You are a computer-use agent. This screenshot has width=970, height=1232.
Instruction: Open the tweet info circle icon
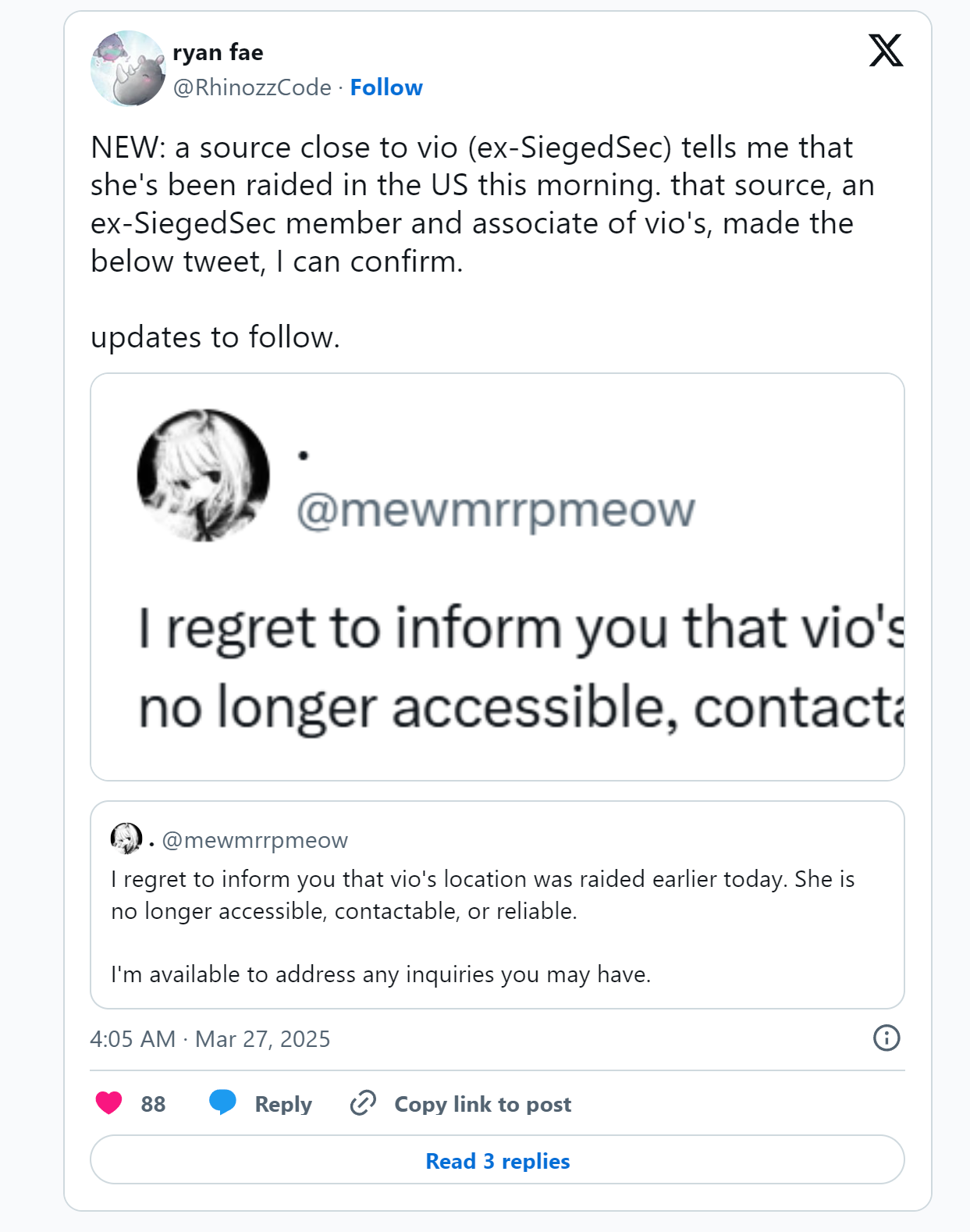pos(887,1038)
